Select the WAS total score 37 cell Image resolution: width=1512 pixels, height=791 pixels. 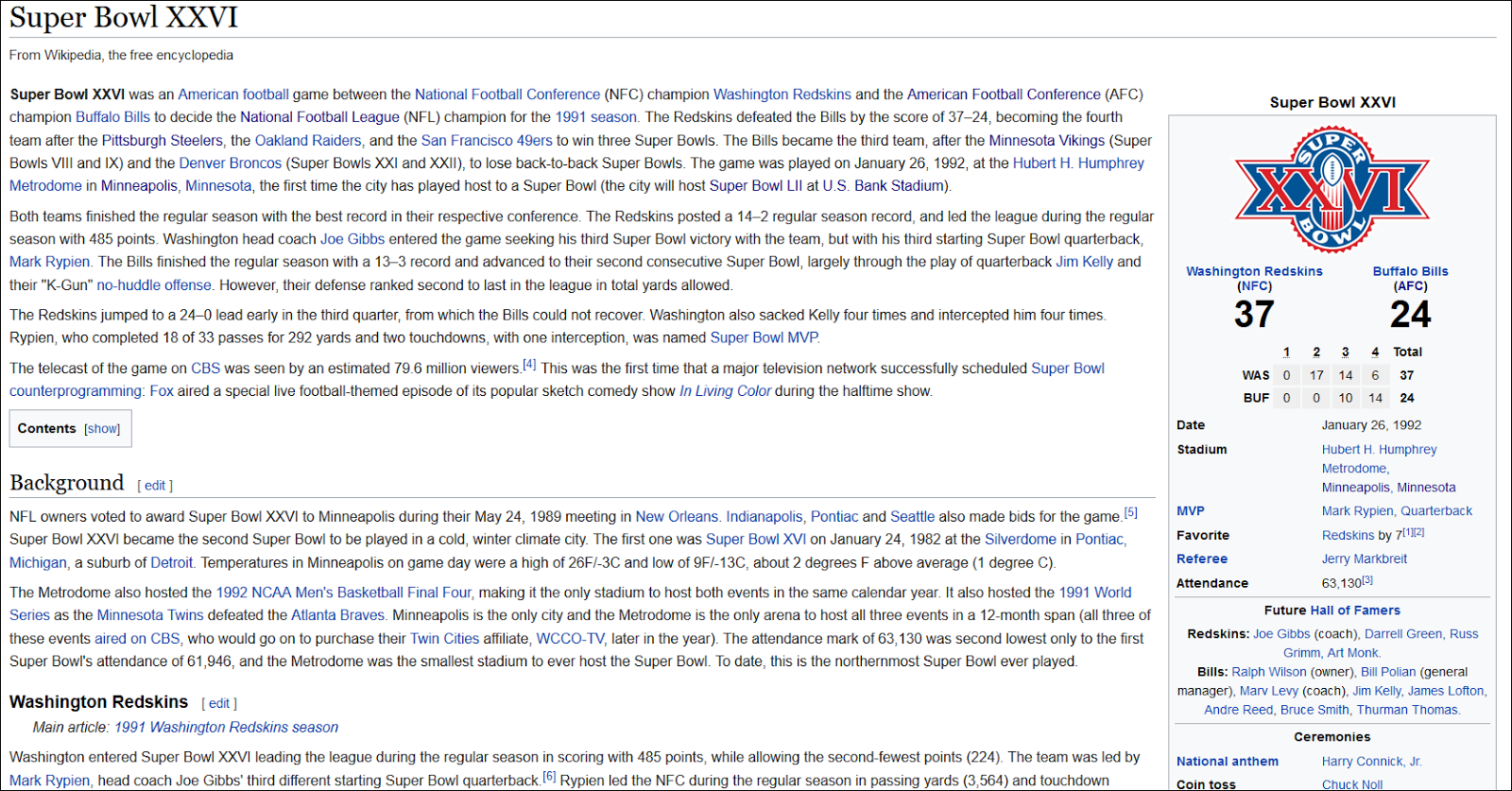(1407, 375)
